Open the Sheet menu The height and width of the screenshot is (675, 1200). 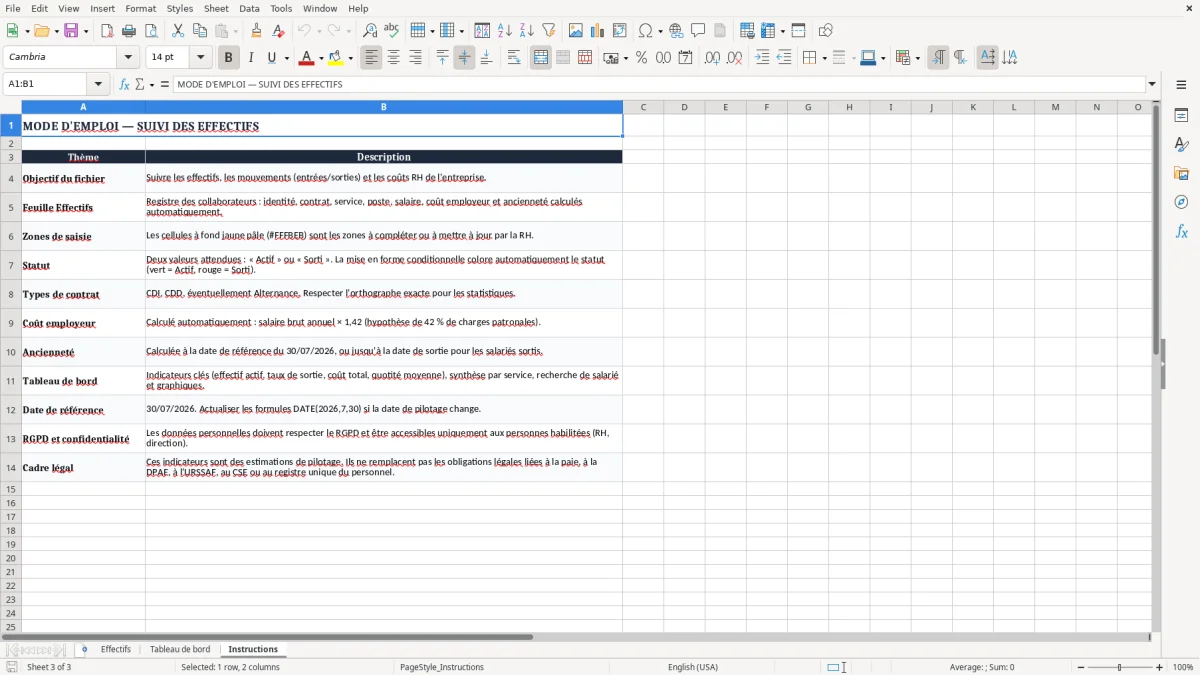coord(216,8)
